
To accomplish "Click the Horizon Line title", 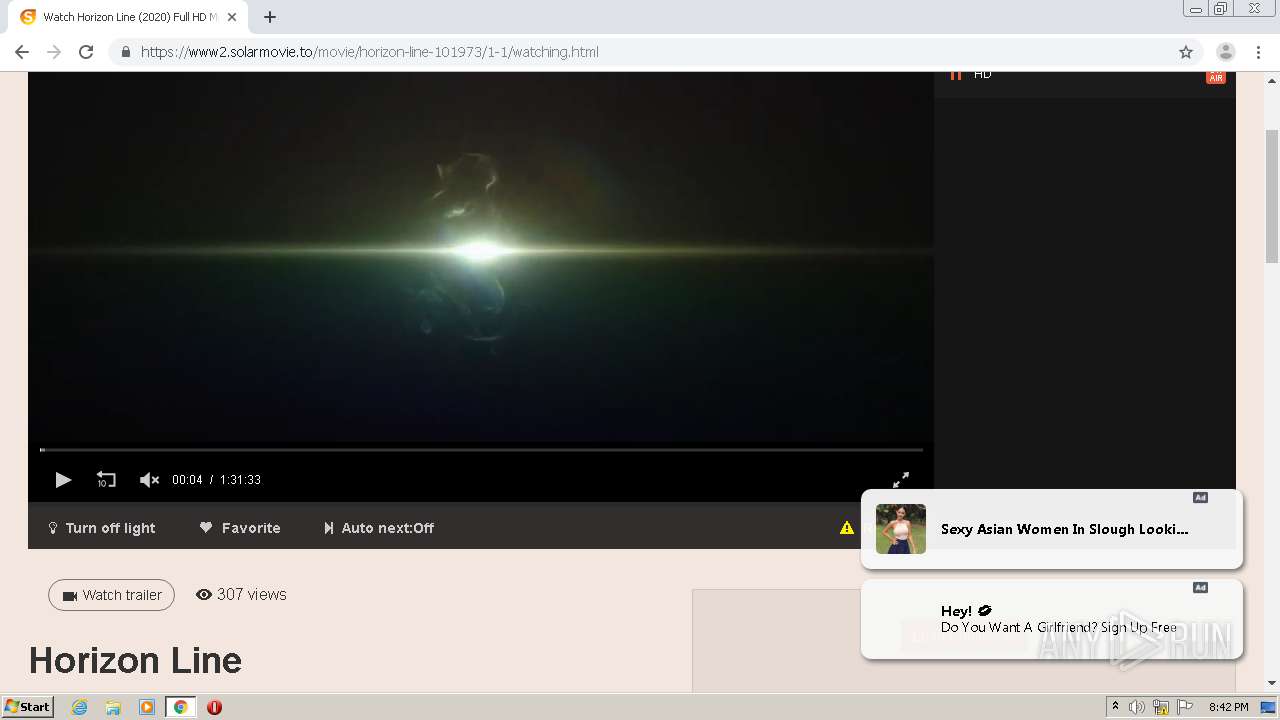I will (x=135, y=660).
